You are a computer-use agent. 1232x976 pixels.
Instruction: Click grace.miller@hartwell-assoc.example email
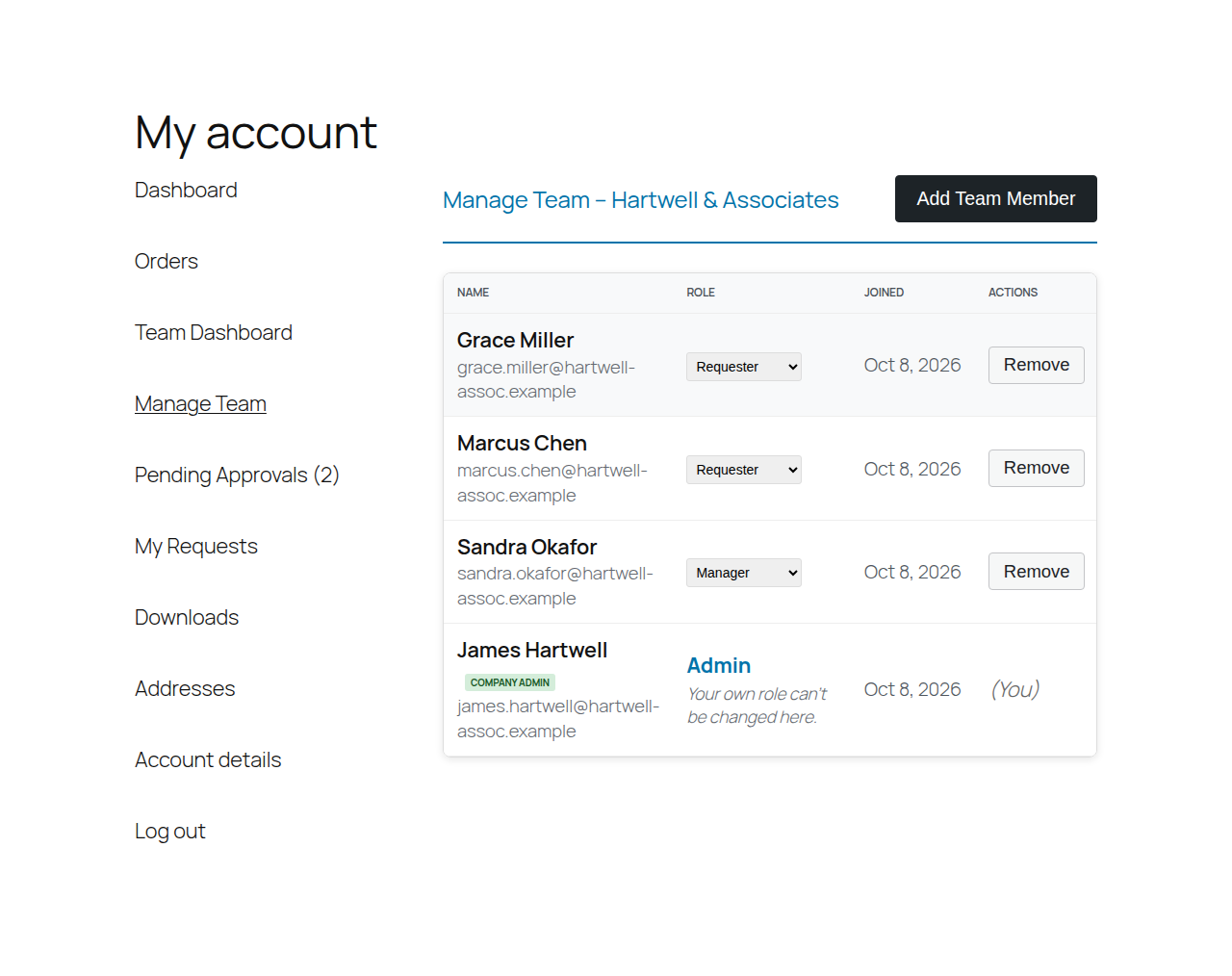pos(546,380)
